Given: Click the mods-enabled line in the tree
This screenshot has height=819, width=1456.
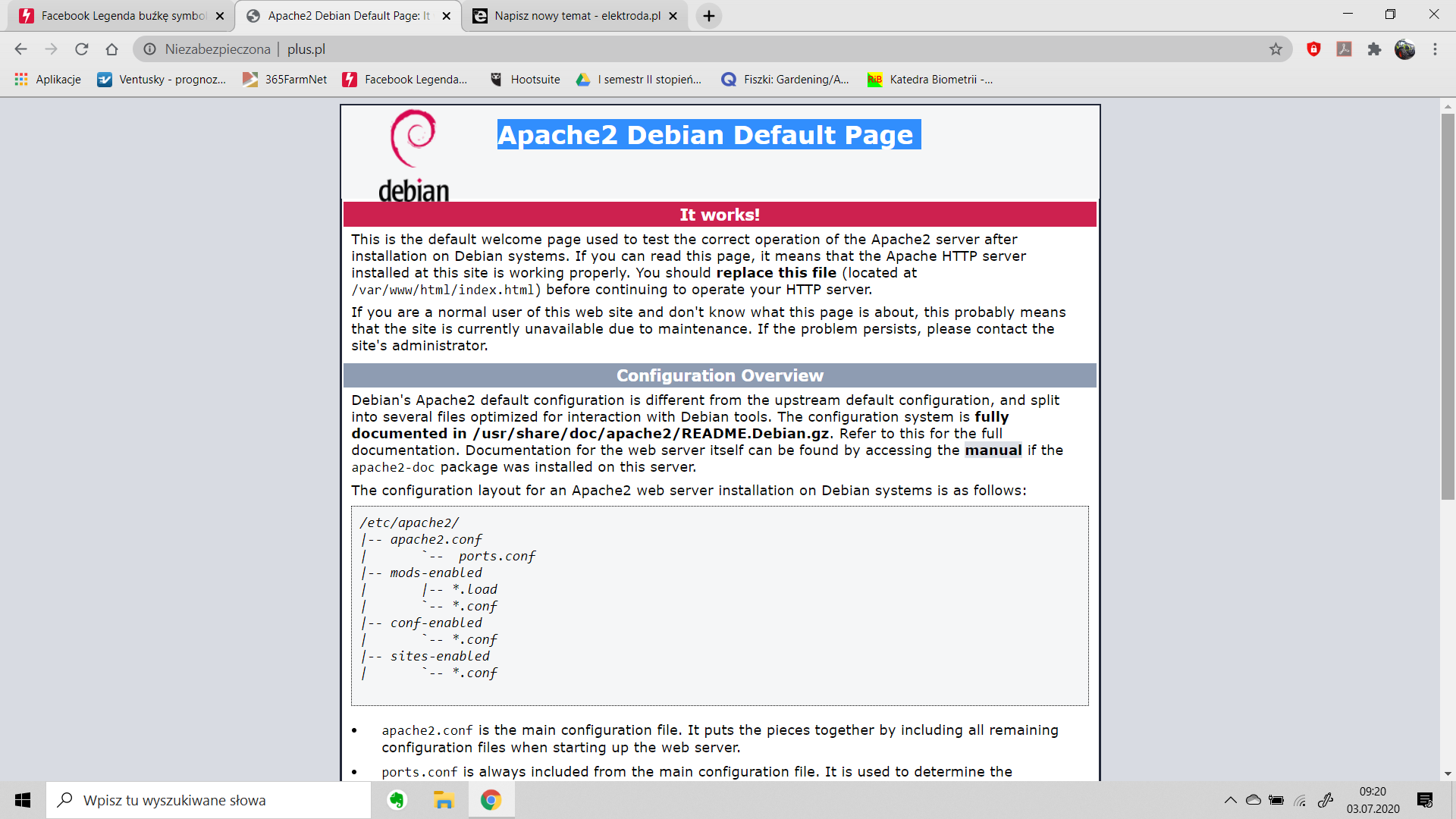Looking at the screenshot, I should 436,573.
